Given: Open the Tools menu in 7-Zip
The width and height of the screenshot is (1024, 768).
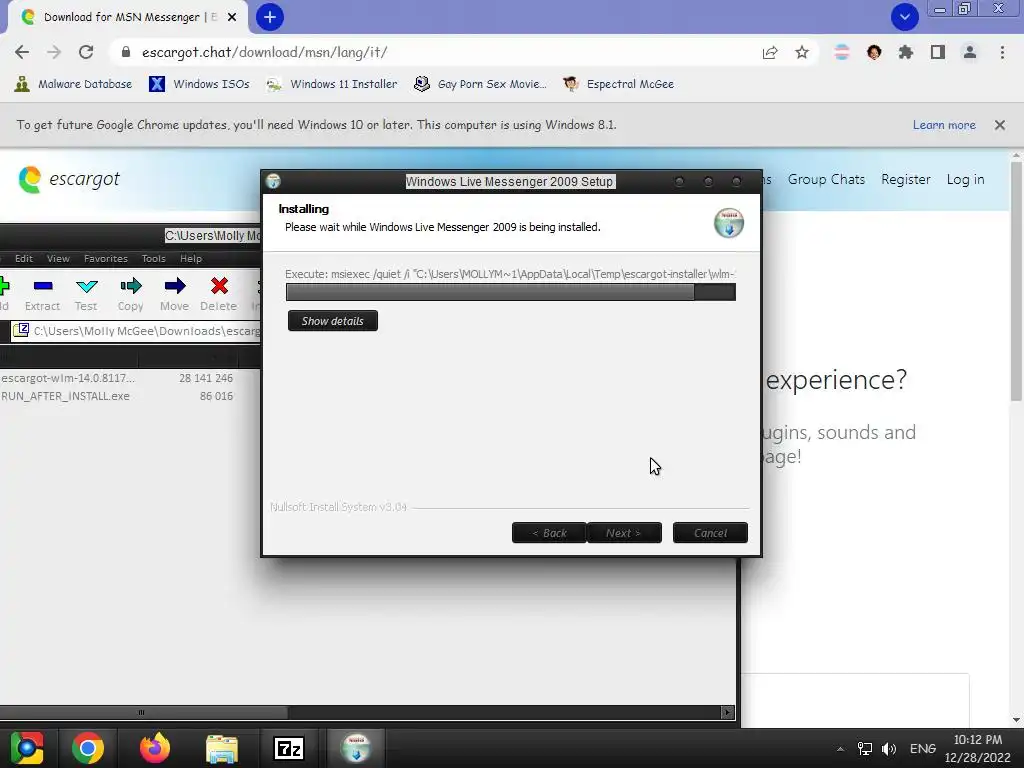Looking at the screenshot, I should coord(153,259).
